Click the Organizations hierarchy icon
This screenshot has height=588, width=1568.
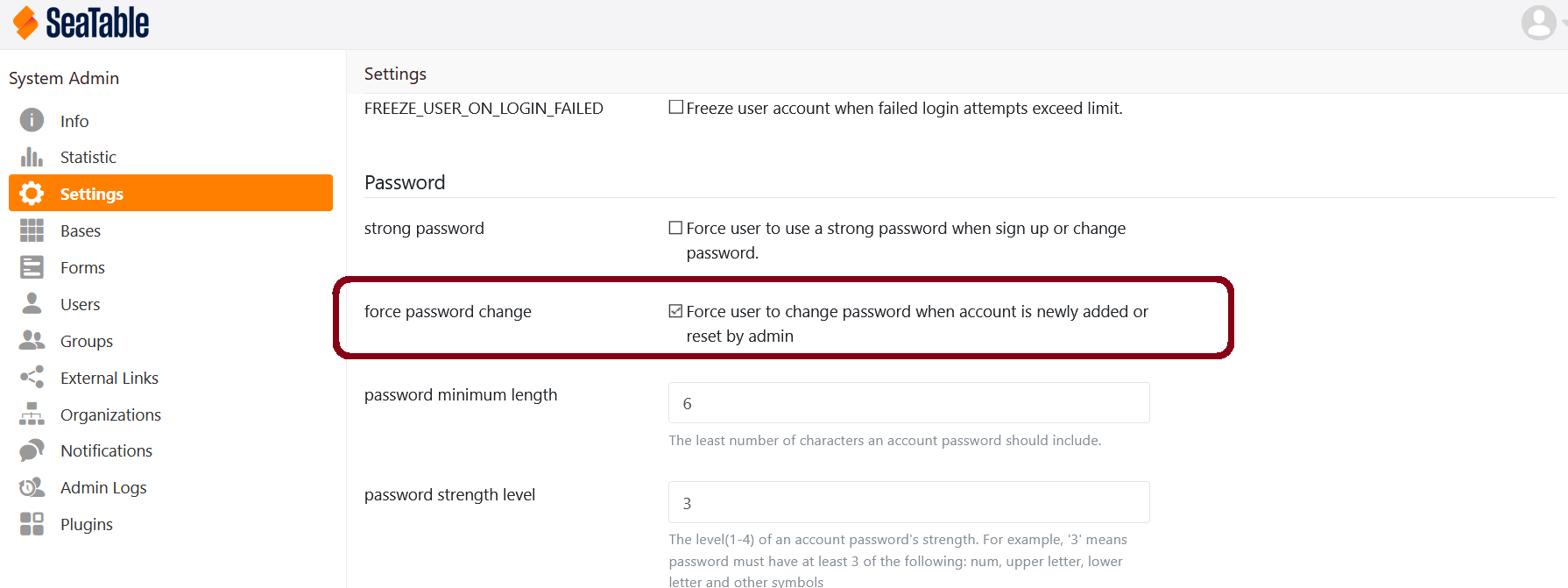(32, 414)
